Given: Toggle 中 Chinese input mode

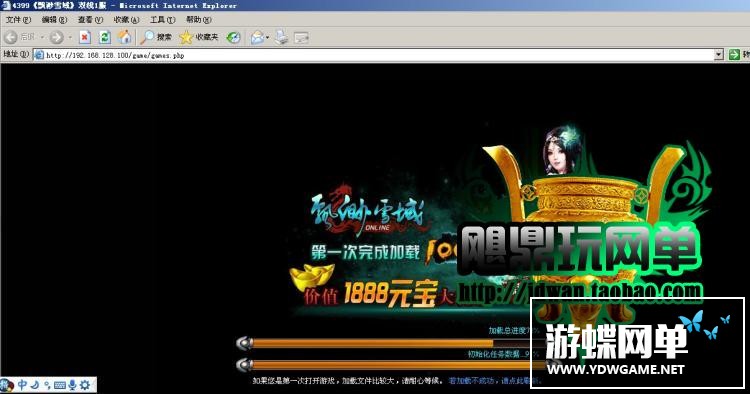Looking at the screenshot, I should (22, 384).
